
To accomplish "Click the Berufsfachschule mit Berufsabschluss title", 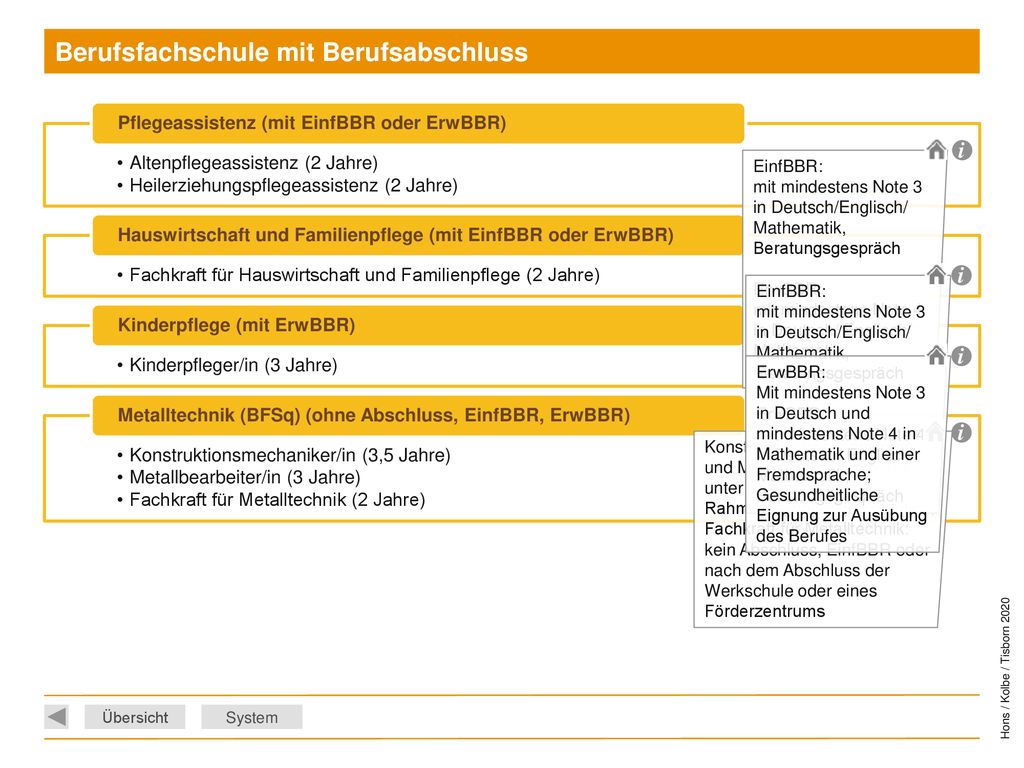I will tap(291, 52).
